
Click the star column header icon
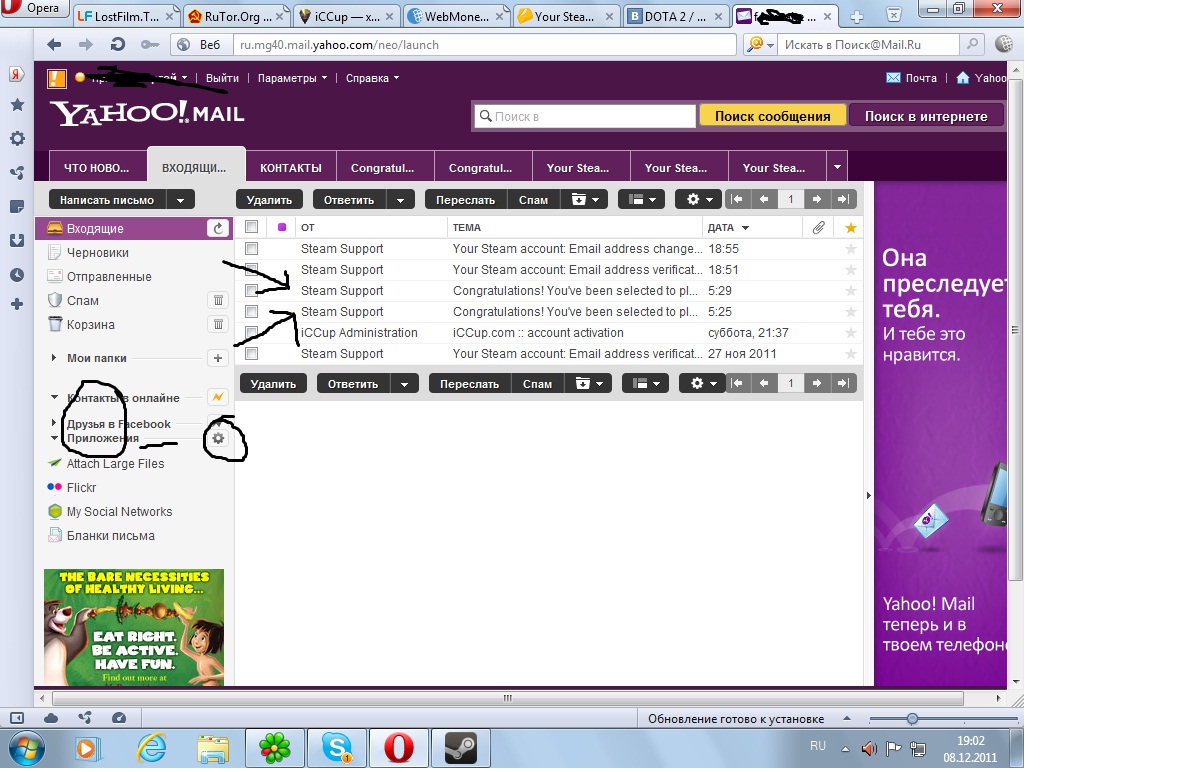[851, 228]
